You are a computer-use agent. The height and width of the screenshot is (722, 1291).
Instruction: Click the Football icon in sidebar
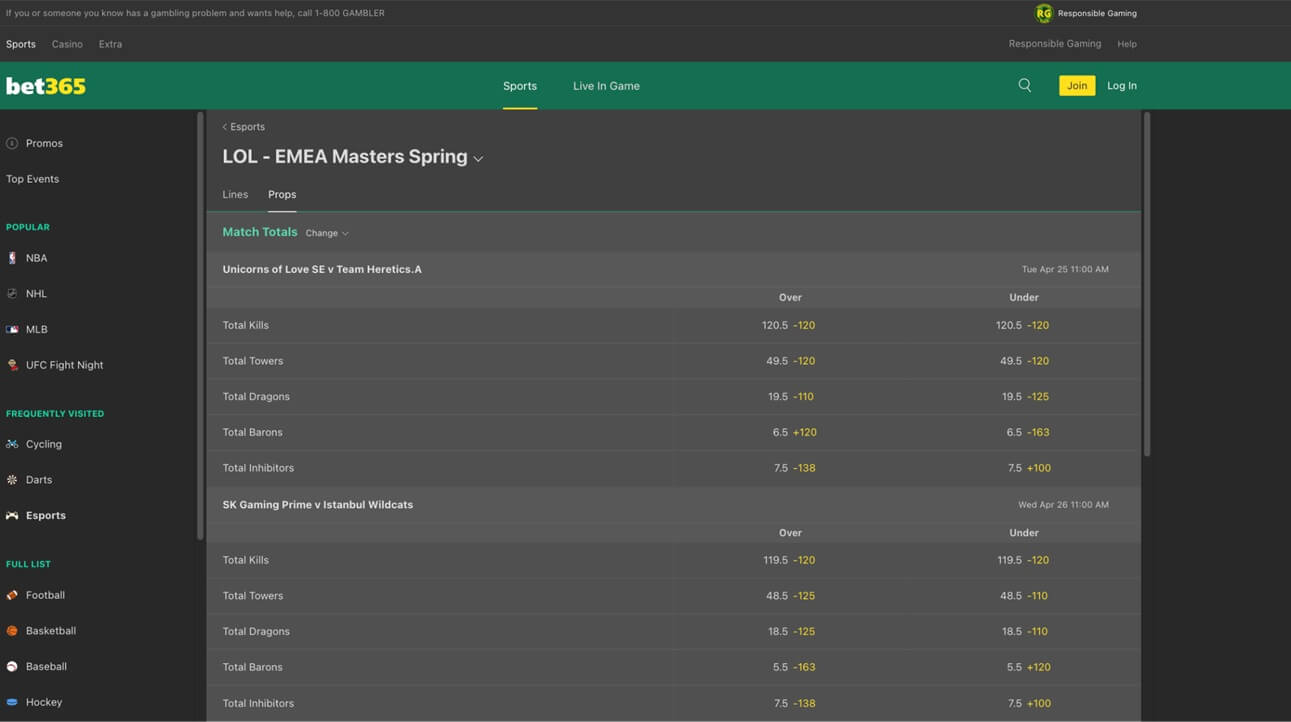coord(12,595)
